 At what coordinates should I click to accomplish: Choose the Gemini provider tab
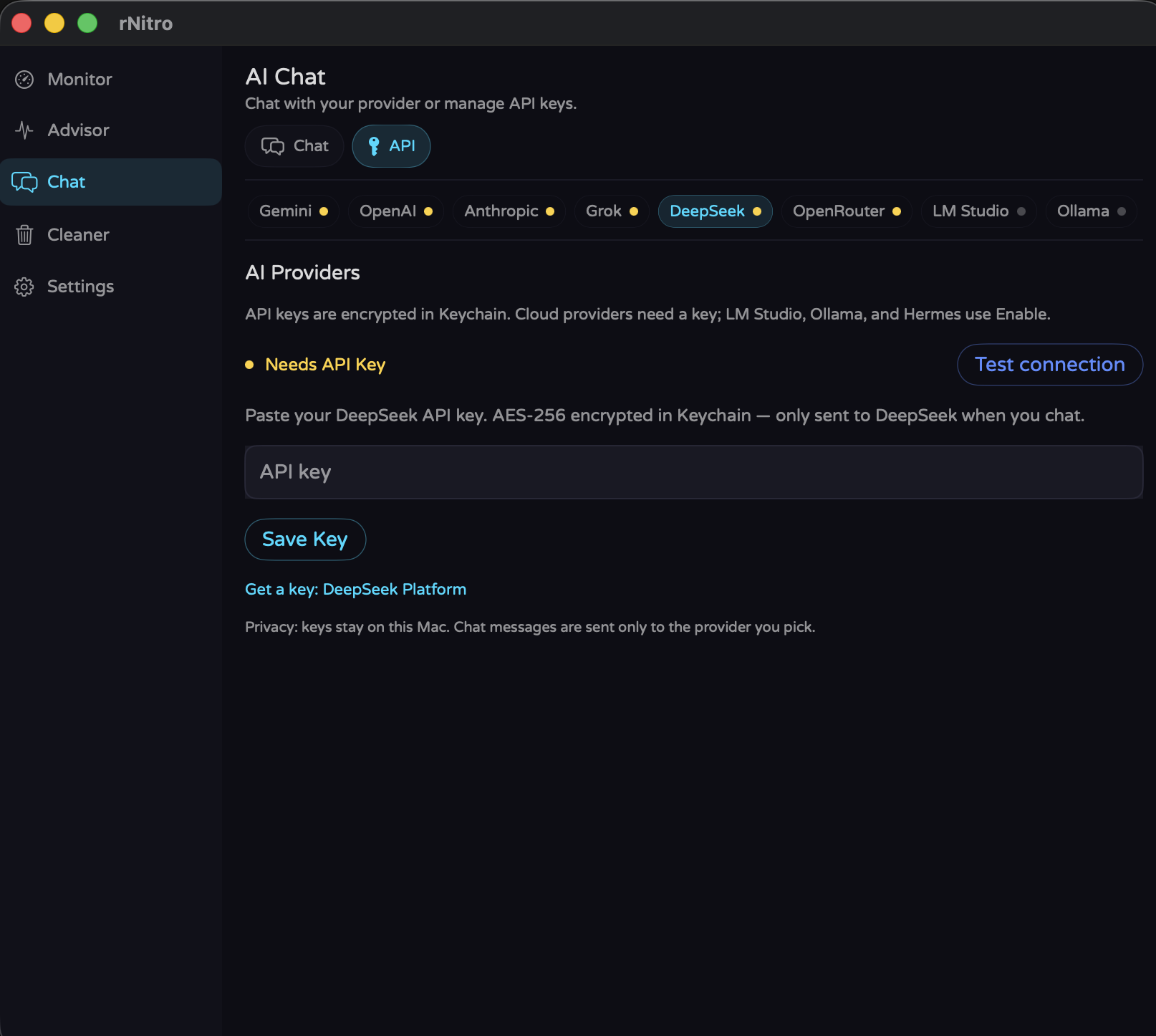point(294,211)
